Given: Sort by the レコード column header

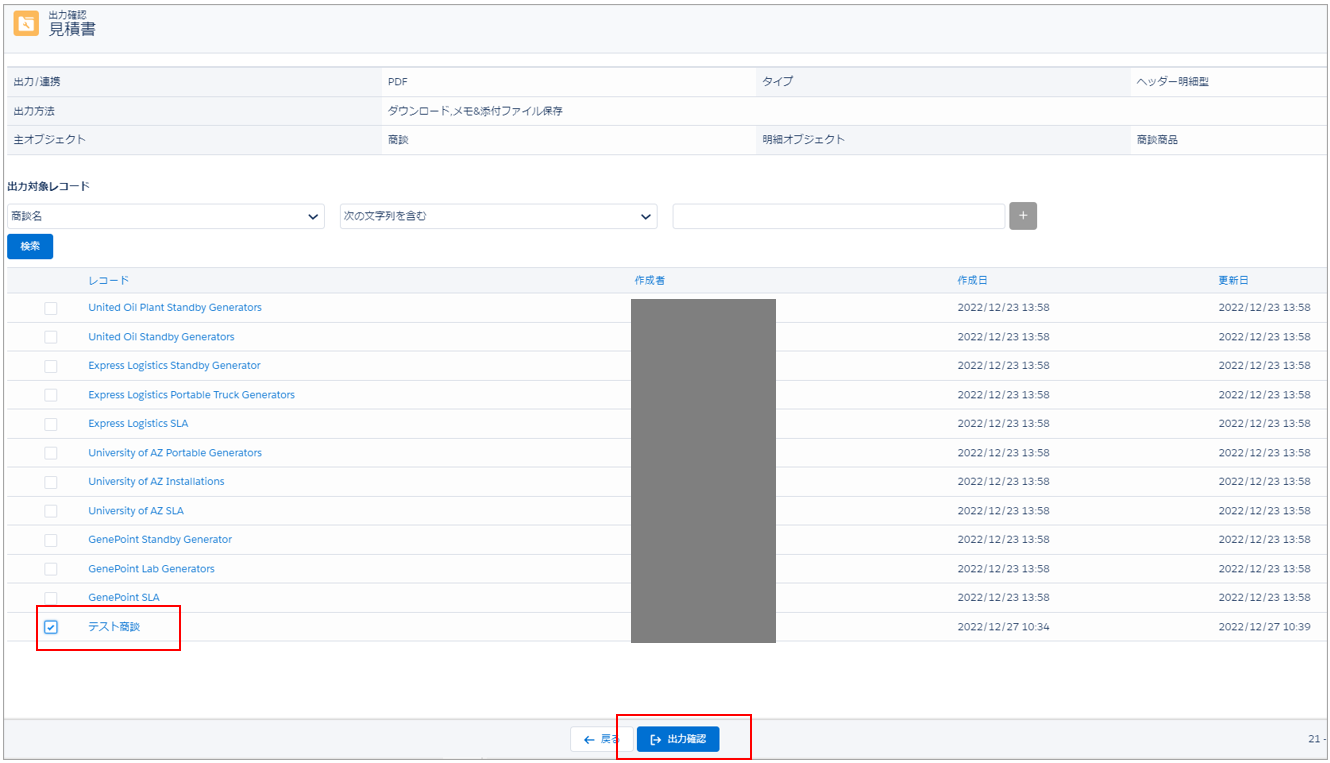Looking at the screenshot, I should click(x=108, y=280).
